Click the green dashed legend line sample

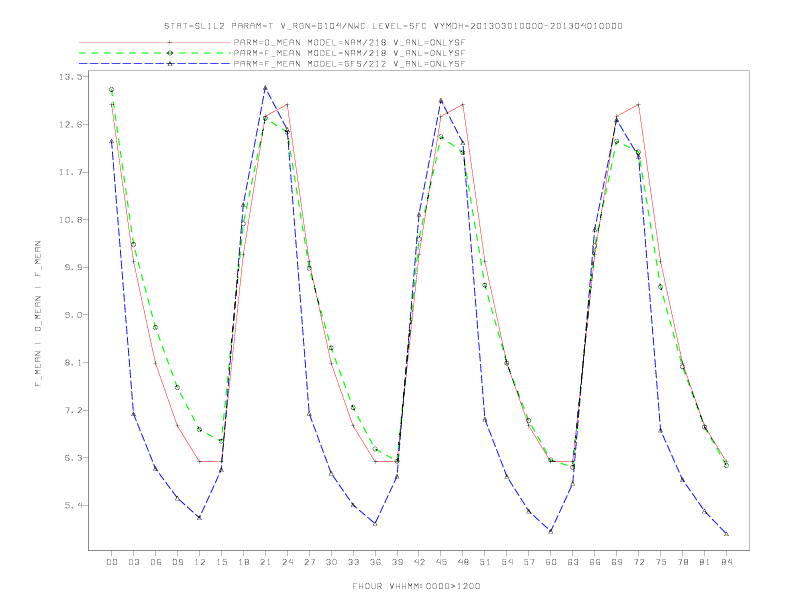click(x=155, y=53)
